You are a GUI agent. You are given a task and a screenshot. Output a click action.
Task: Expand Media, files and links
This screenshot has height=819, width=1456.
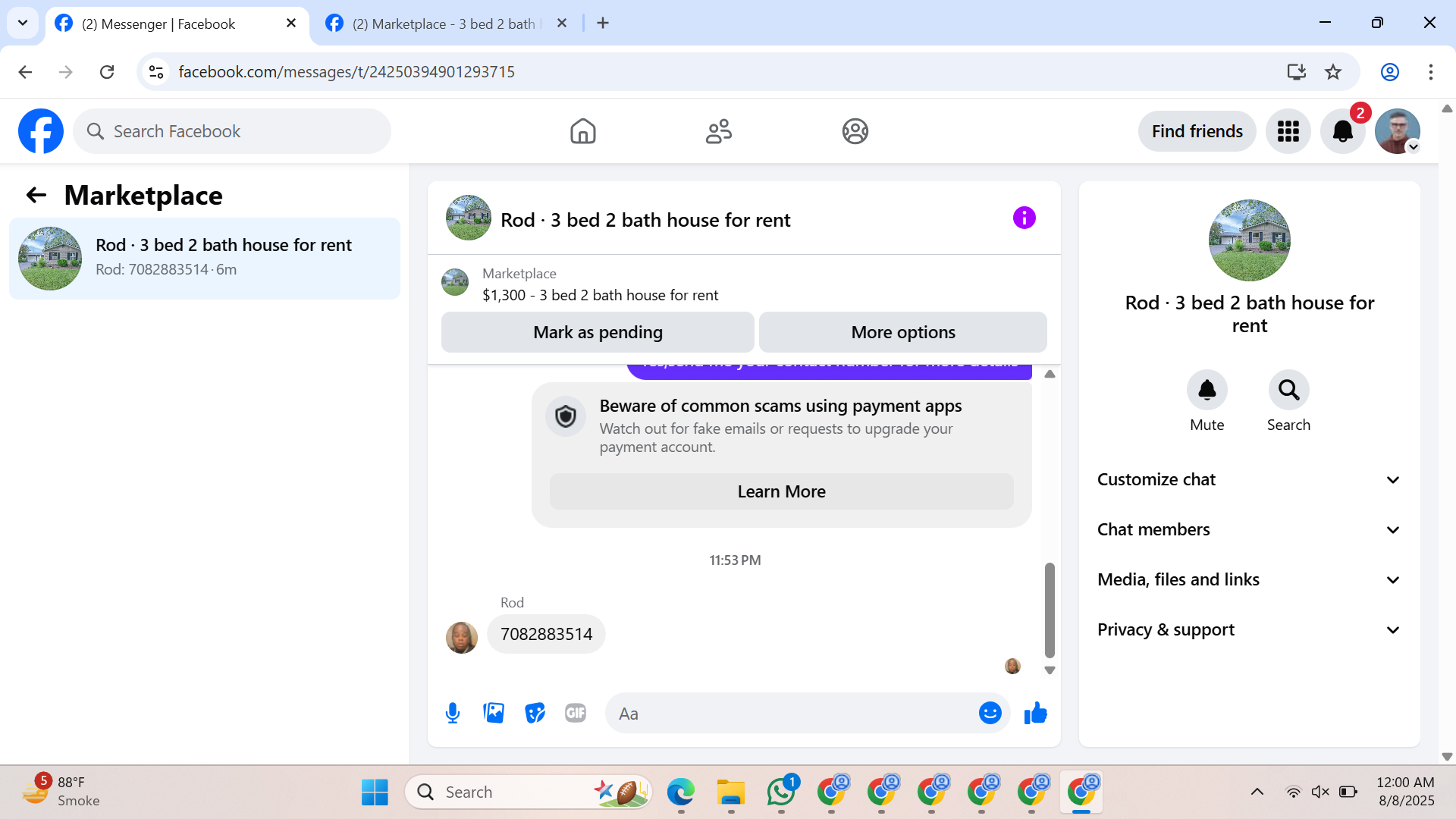coord(1249,579)
